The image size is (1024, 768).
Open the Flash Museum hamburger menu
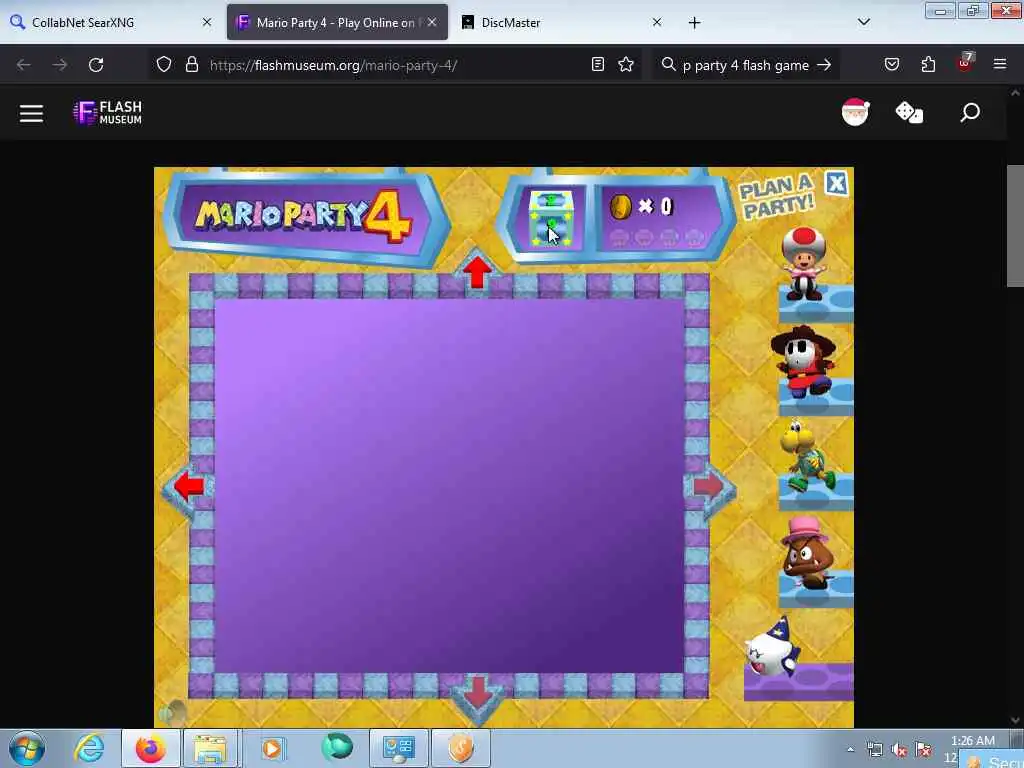[x=31, y=114]
